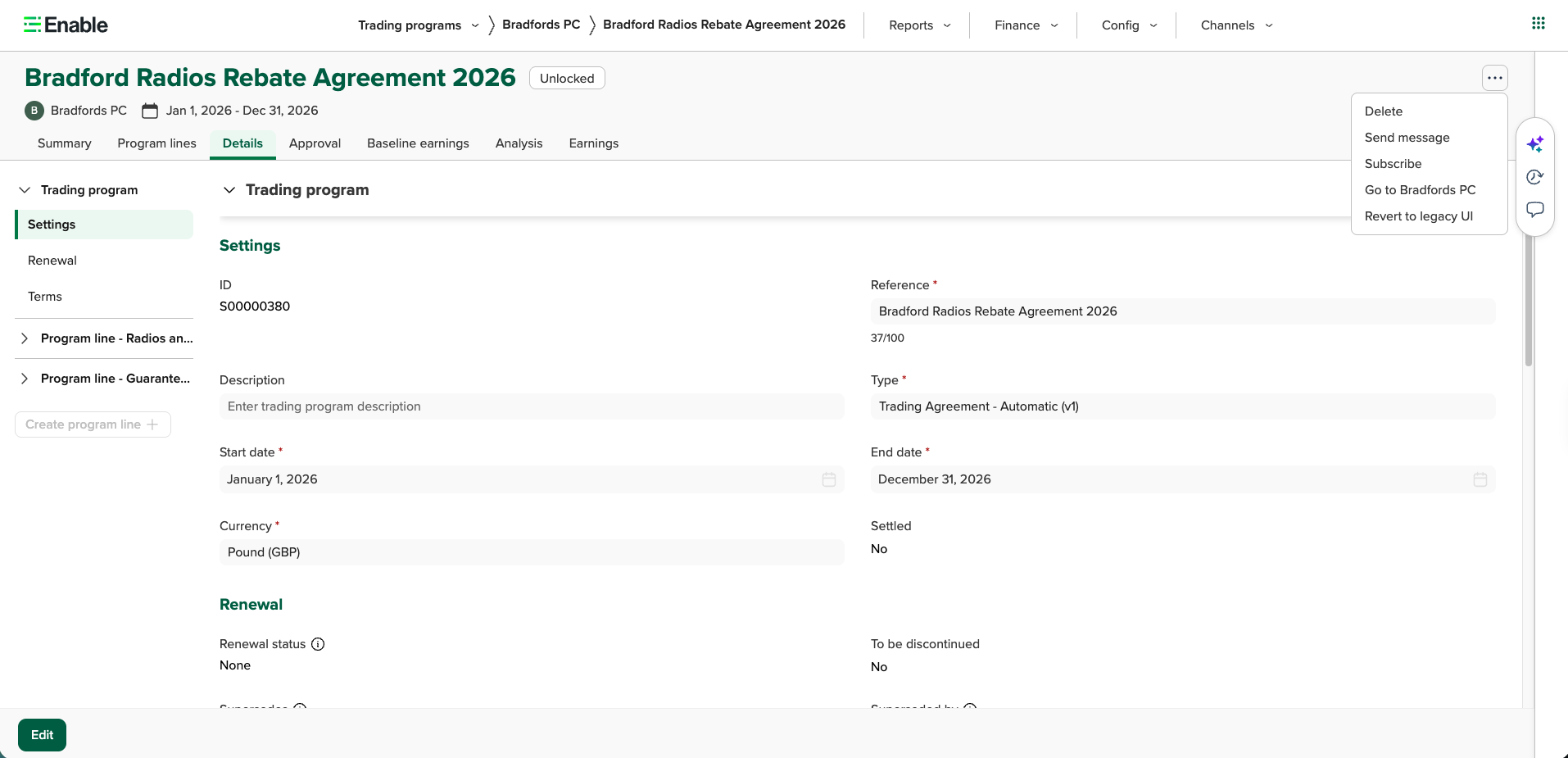Open the Analysis tab
The image size is (1568, 758).
519,143
